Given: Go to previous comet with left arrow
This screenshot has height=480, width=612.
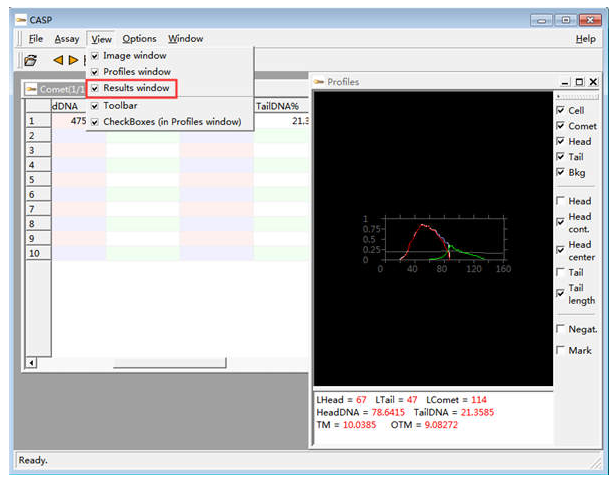Looking at the screenshot, I should click(58, 61).
